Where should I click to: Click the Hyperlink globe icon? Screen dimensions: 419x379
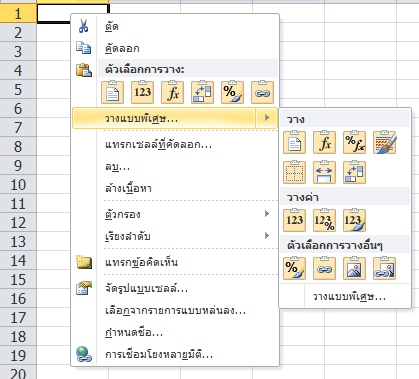(x=83, y=354)
